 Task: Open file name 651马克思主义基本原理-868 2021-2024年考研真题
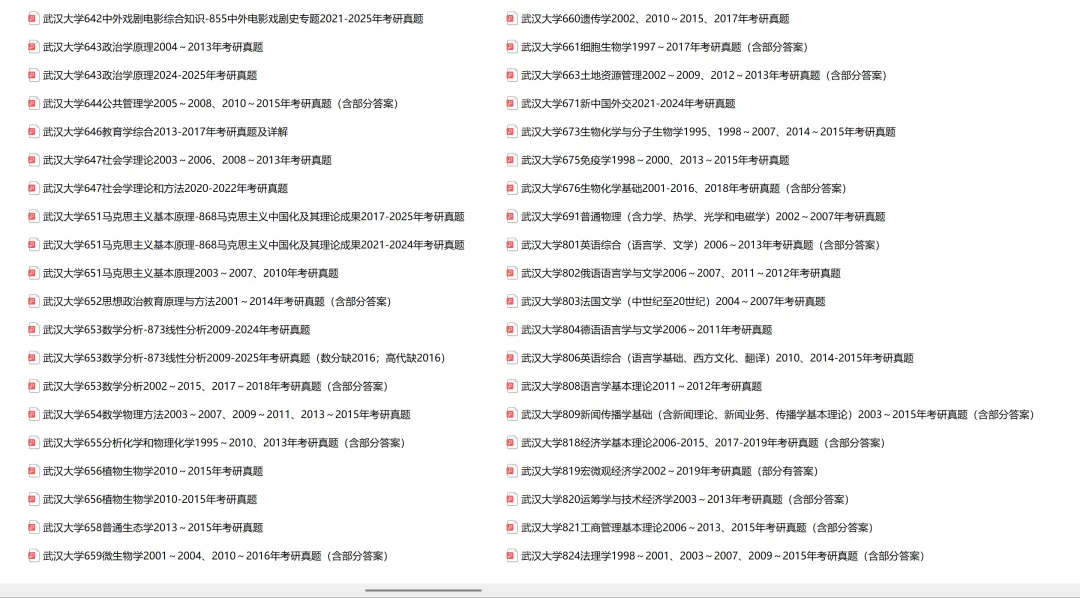[x=253, y=245]
